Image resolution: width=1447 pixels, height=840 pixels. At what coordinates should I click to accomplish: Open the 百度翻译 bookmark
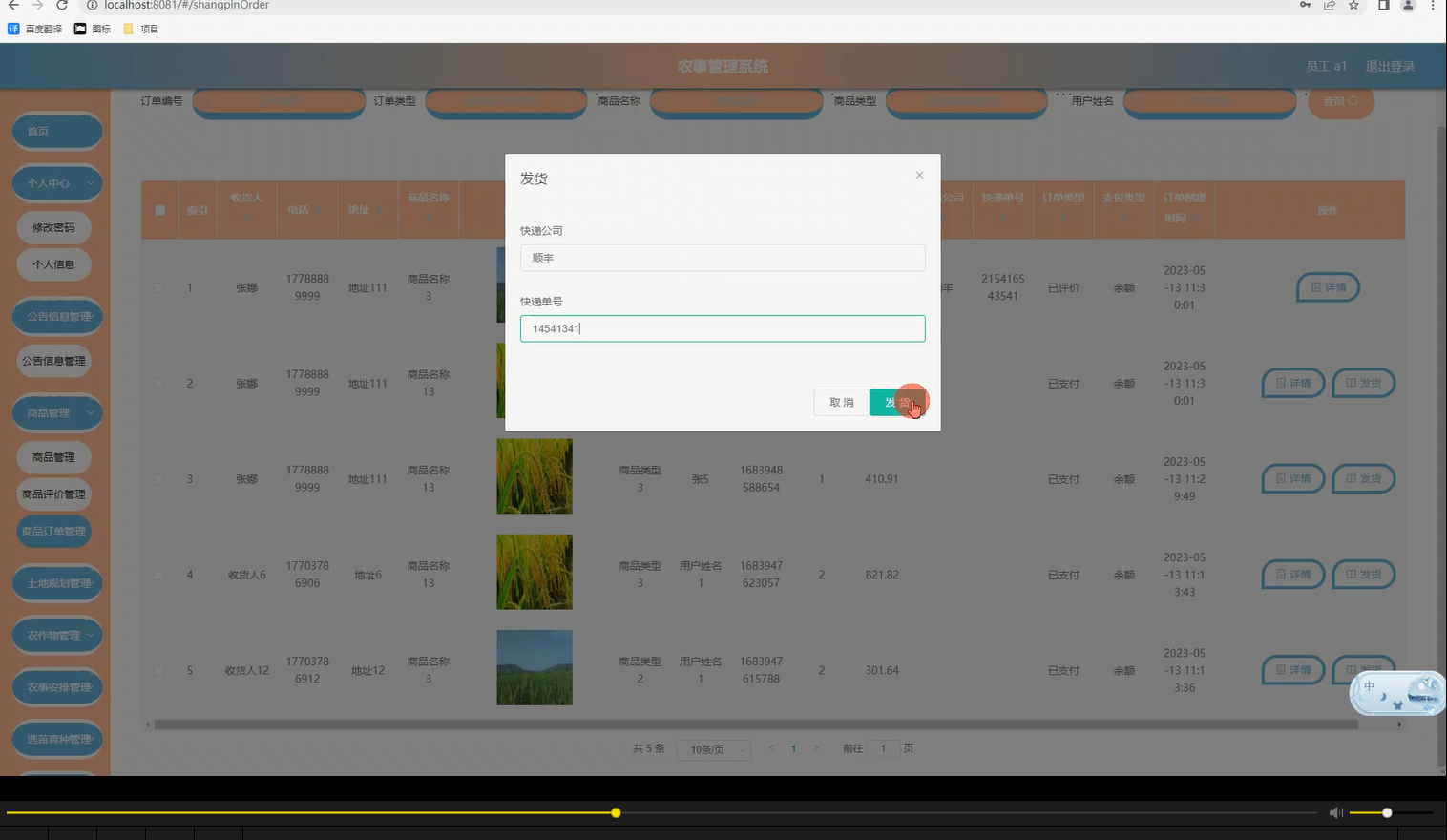[x=35, y=29]
